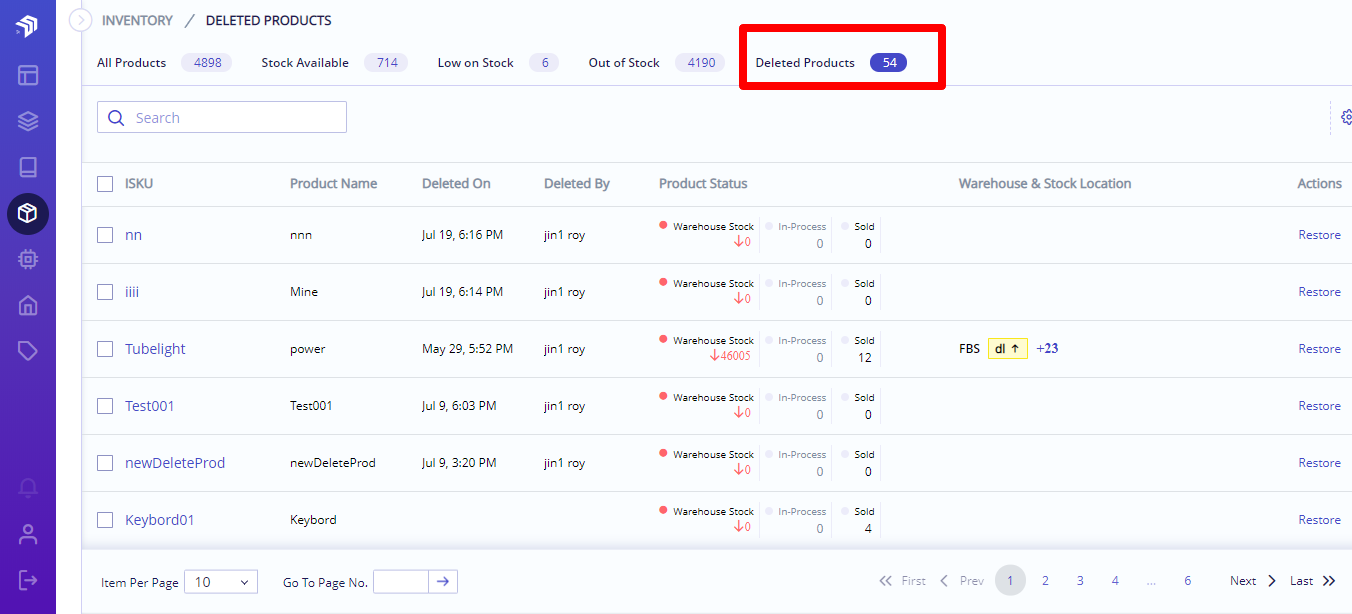Check the box next to Keybord01

click(x=105, y=520)
